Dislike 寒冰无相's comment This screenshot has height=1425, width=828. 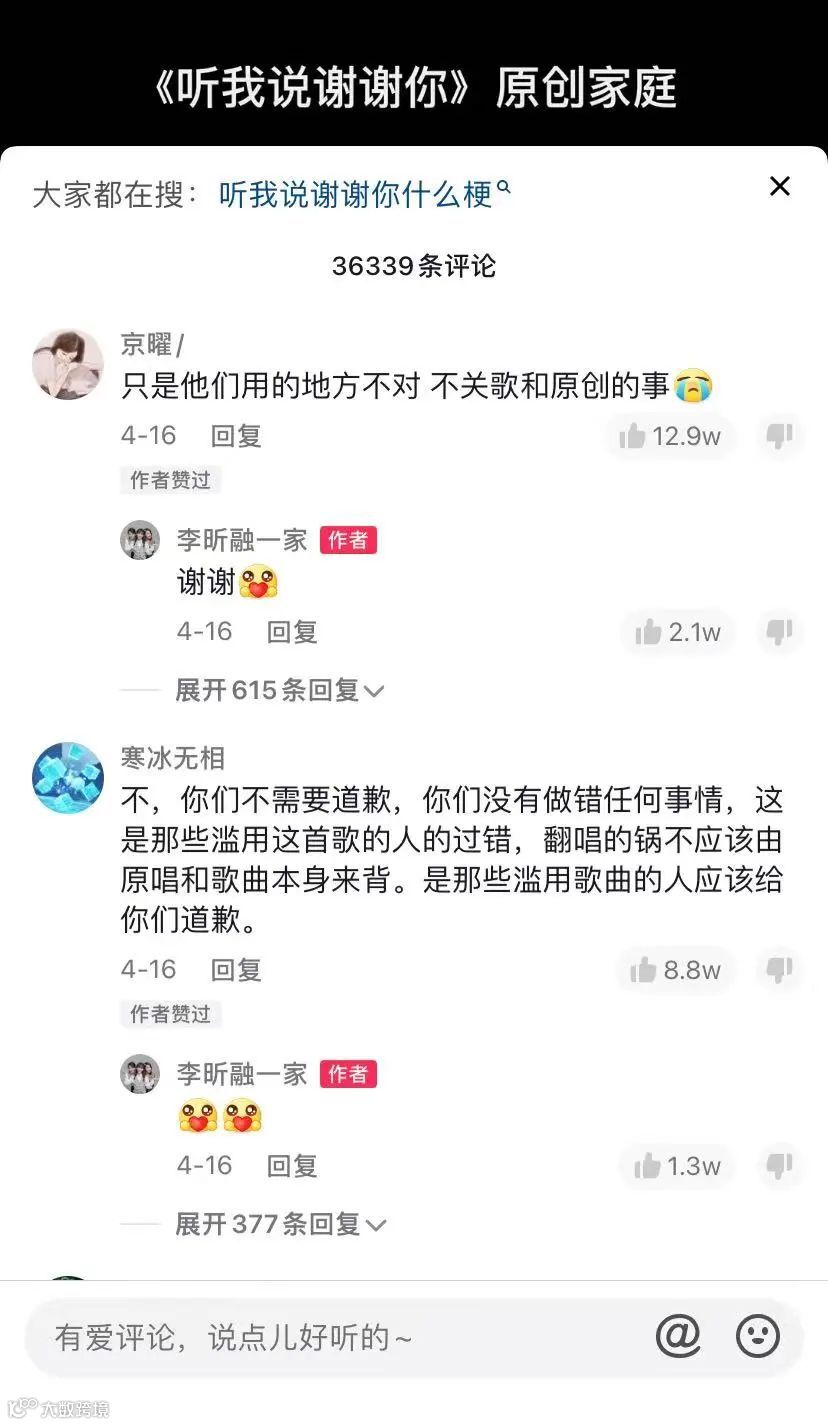[x=779, y=970]
